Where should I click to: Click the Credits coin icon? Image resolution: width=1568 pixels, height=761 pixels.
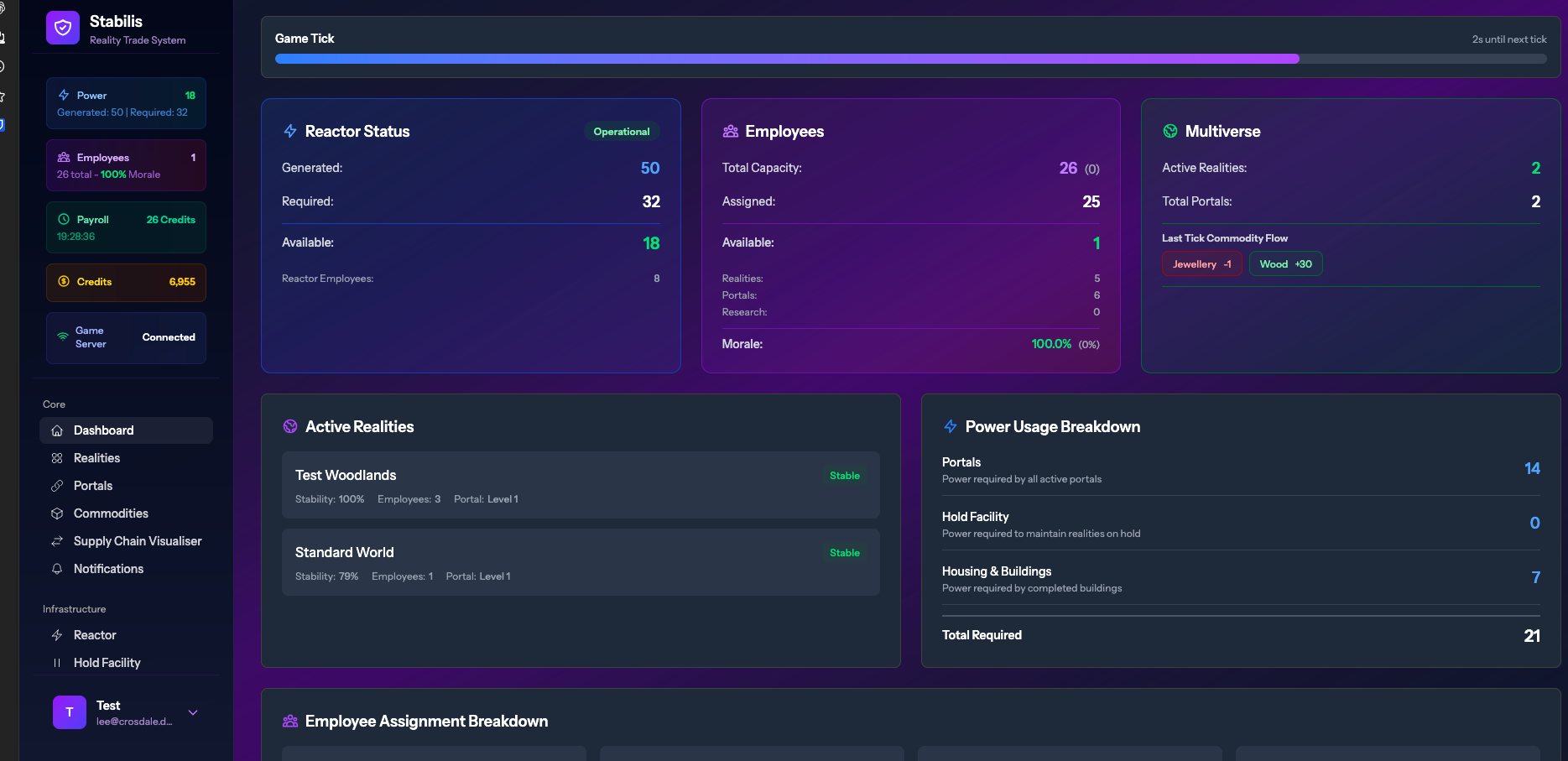tap(64, 281)
